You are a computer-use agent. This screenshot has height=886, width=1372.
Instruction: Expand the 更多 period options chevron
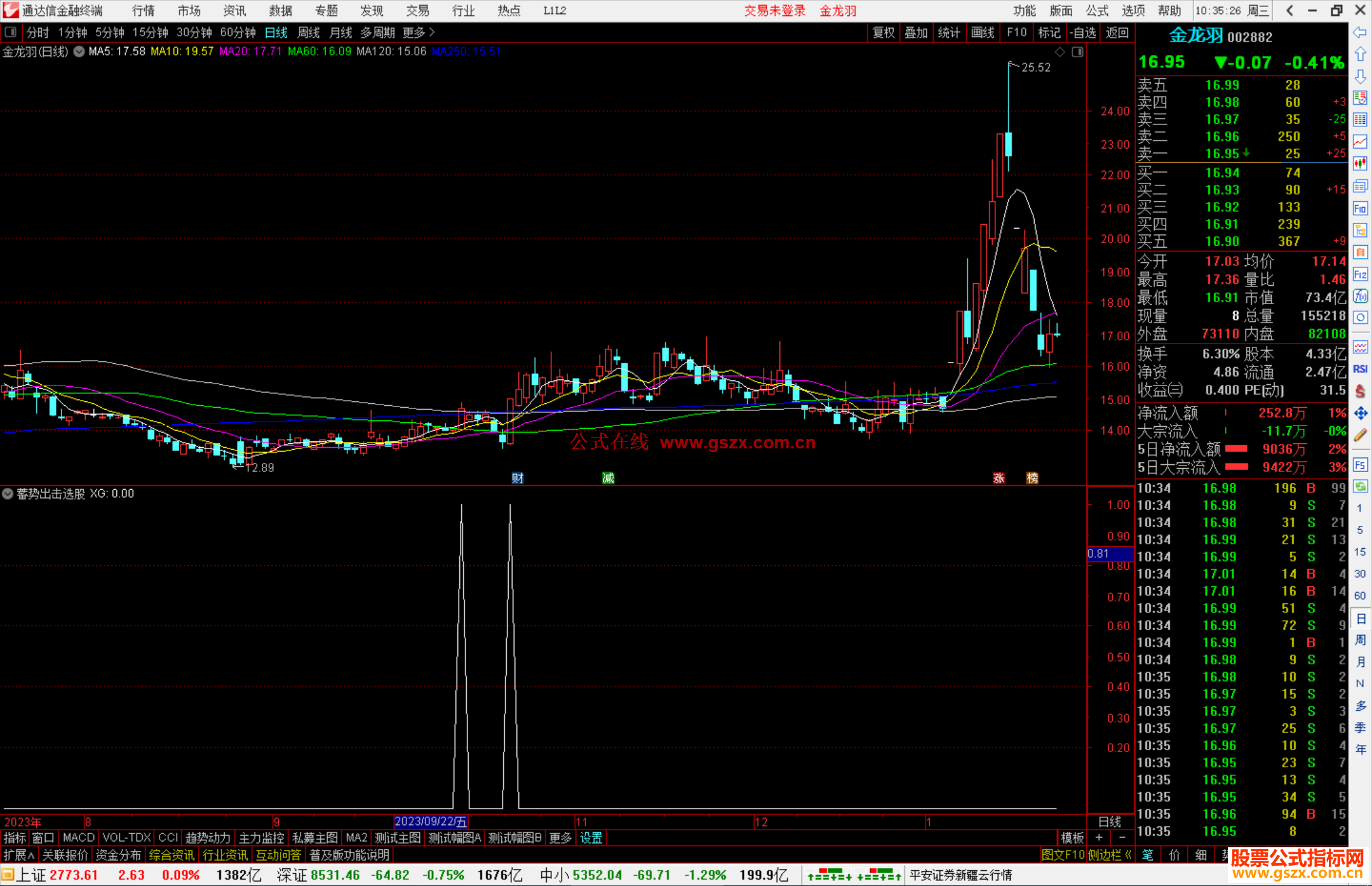pos(433,32)
